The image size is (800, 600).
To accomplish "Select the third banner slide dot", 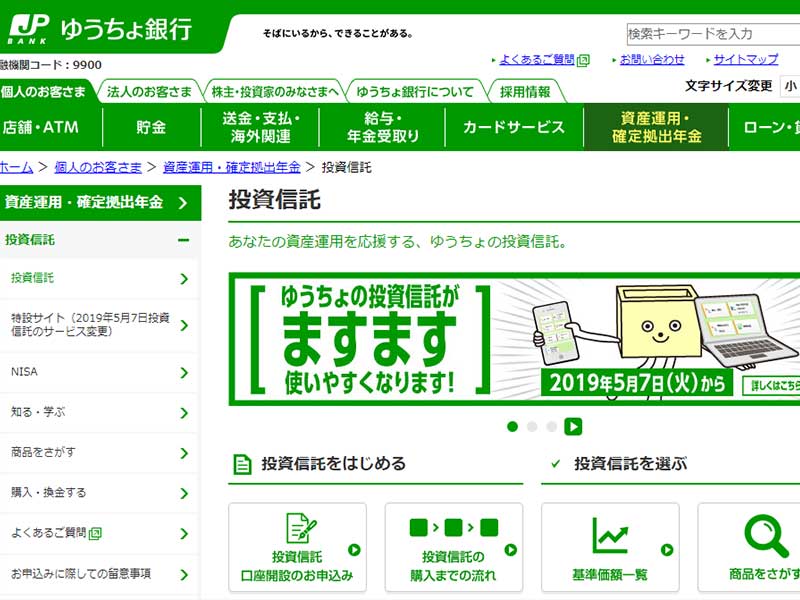I will (552, 427).
